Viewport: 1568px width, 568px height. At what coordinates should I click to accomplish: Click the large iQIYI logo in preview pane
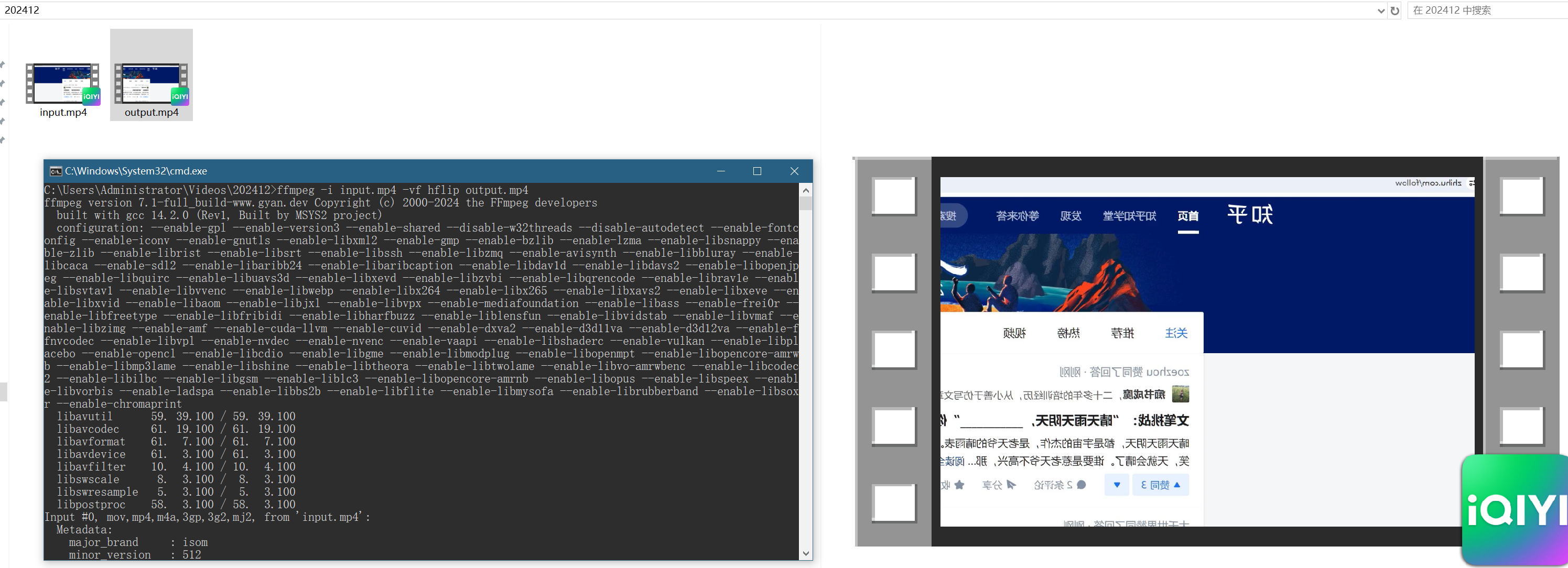point(1516,509)
